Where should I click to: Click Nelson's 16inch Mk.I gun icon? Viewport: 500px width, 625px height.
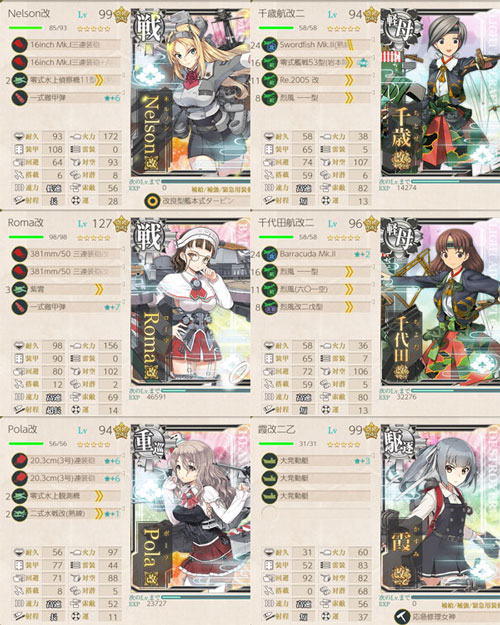(x=20, y=45)
